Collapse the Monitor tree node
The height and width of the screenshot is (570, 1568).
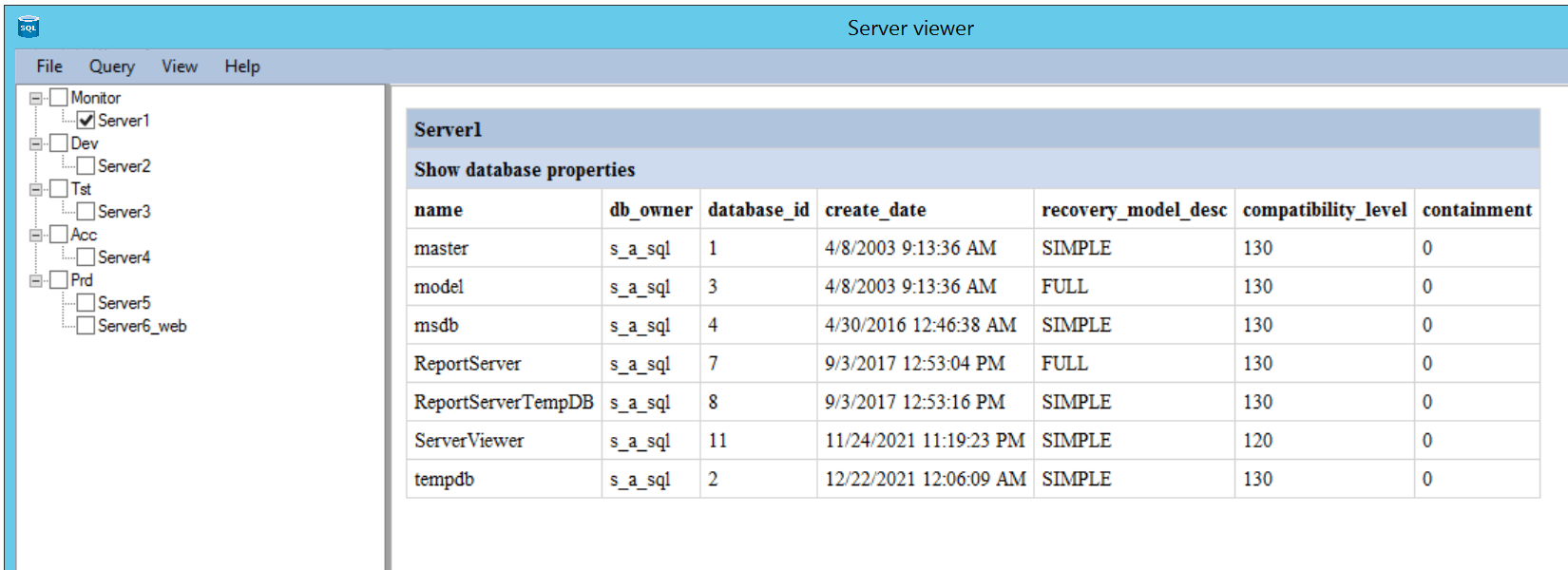pyautogui.click(x=36, y=98)
